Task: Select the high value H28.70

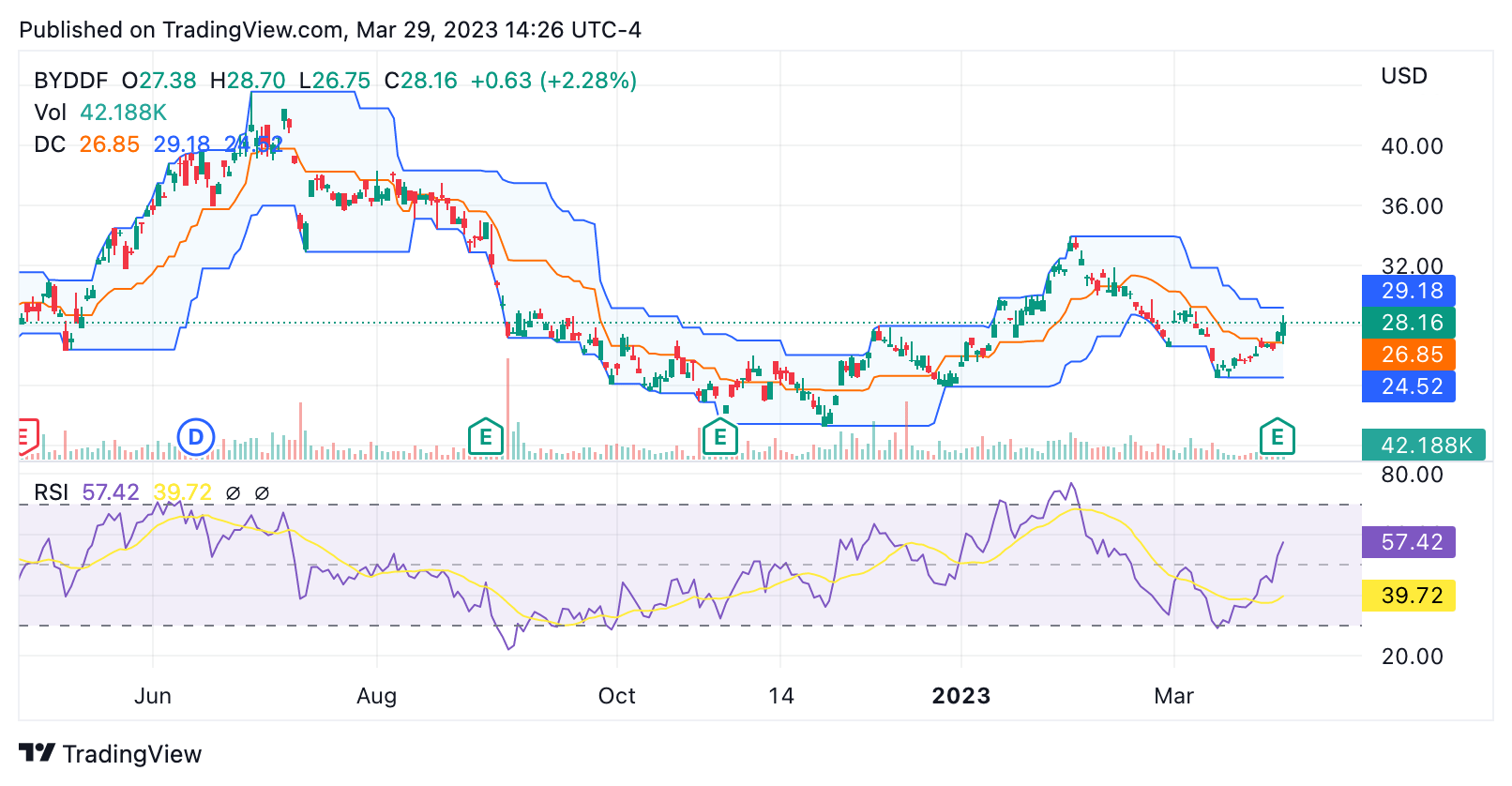Action: pos(248,81)
